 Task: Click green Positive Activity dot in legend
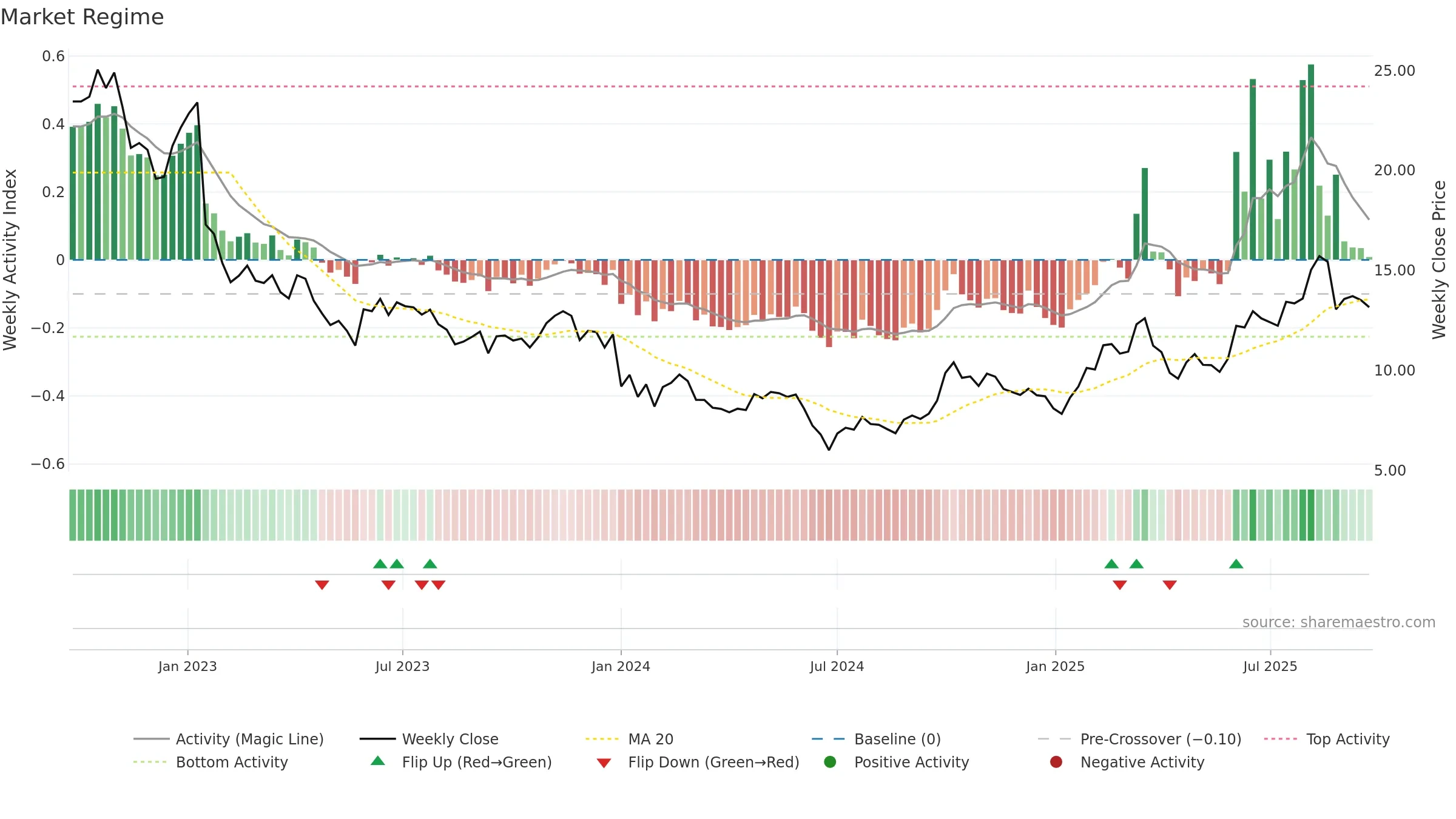(x=830, y=762)
